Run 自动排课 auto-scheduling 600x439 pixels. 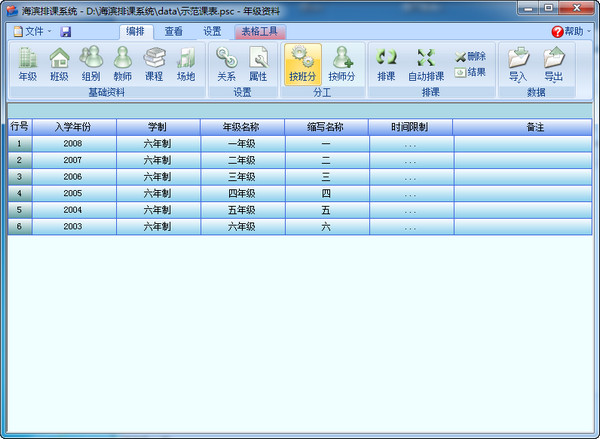(x=426, y=63)
